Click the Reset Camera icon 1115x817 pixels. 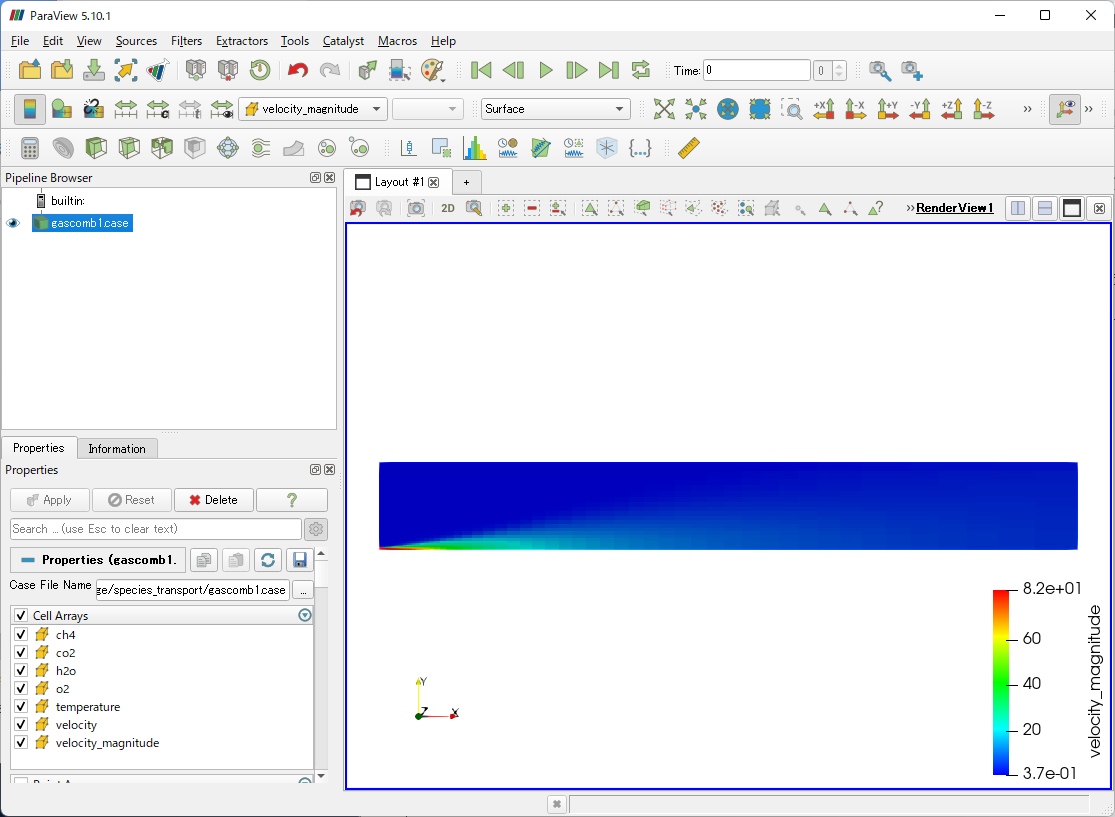point(664,109)
